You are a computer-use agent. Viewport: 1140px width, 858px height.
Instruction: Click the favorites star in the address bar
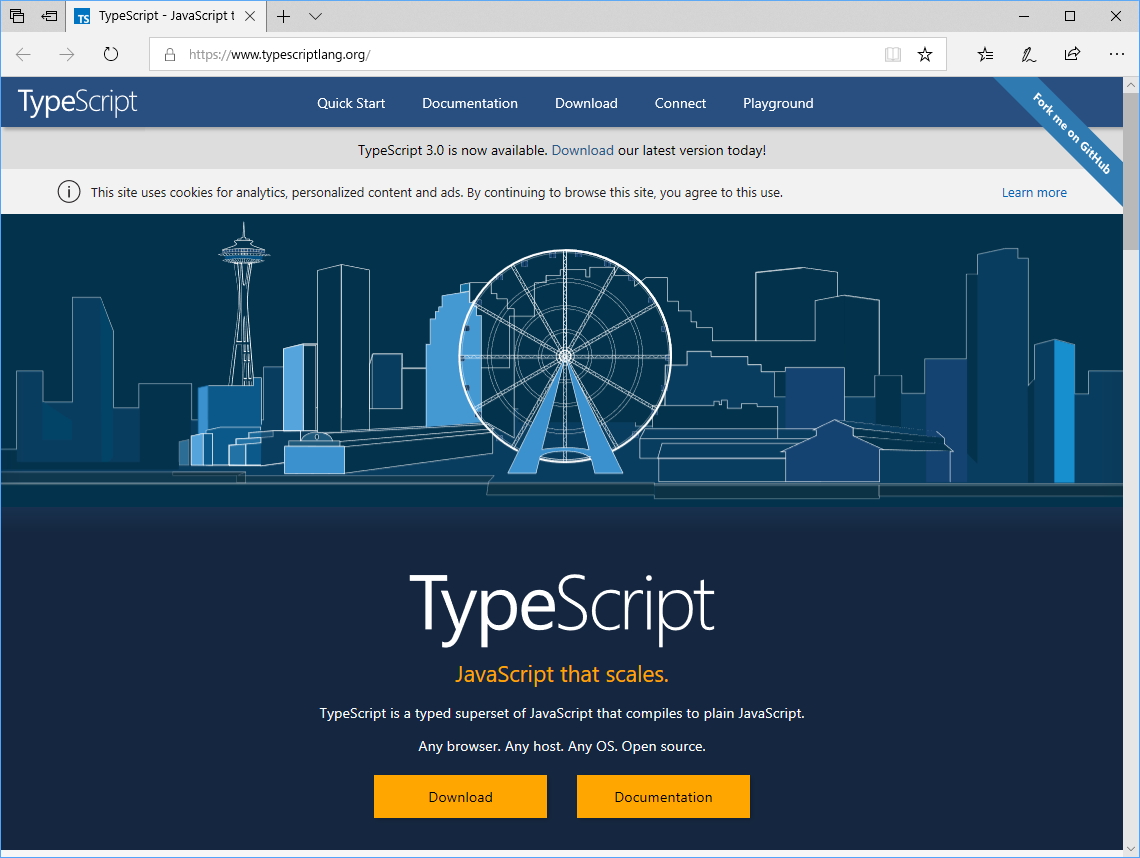tap(925, 54)
